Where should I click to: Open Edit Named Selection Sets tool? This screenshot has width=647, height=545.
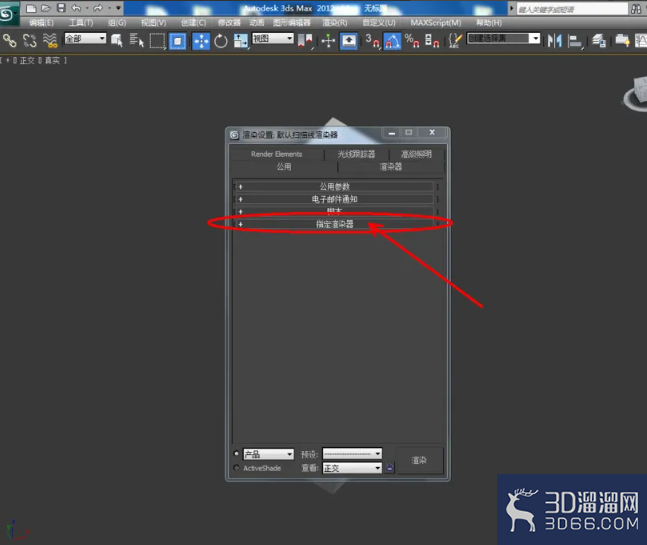click(x=454, y=40)
